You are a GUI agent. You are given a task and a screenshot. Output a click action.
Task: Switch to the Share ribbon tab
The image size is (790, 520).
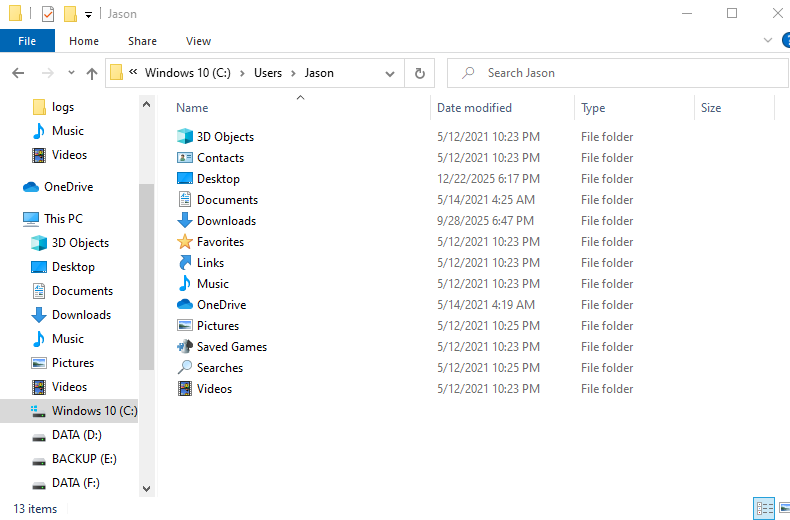coord(142,41)
